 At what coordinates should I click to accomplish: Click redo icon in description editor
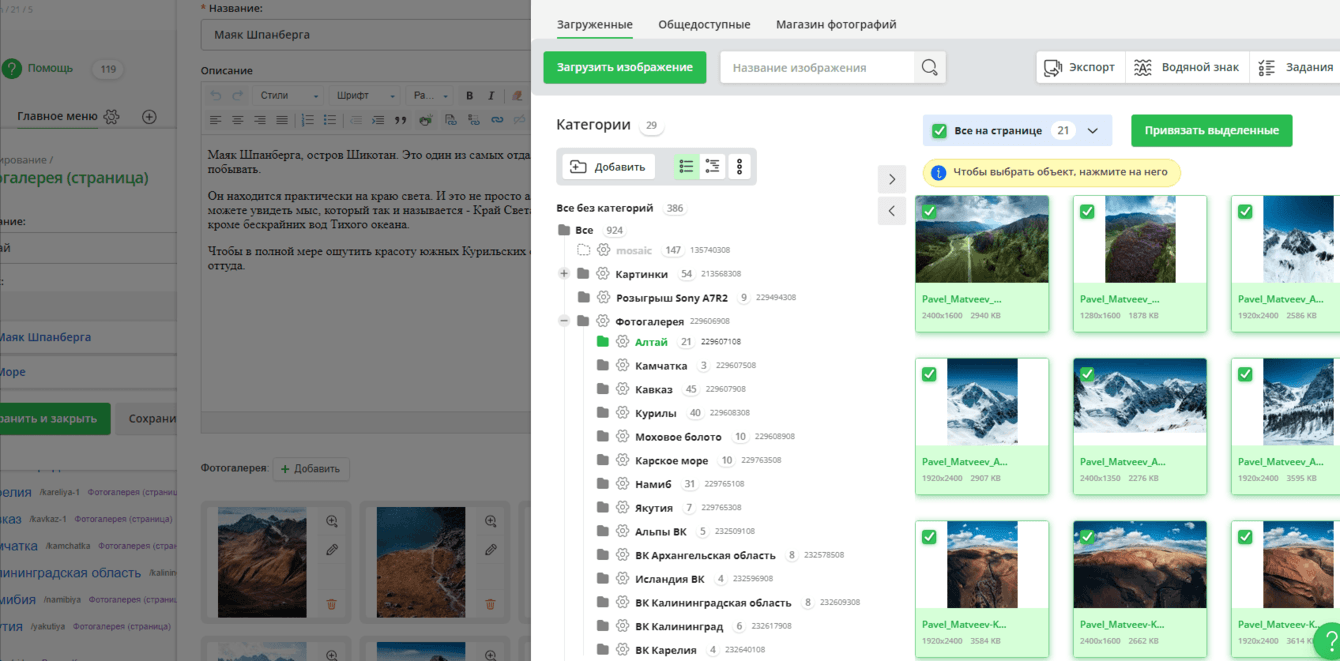click(238, 96)
